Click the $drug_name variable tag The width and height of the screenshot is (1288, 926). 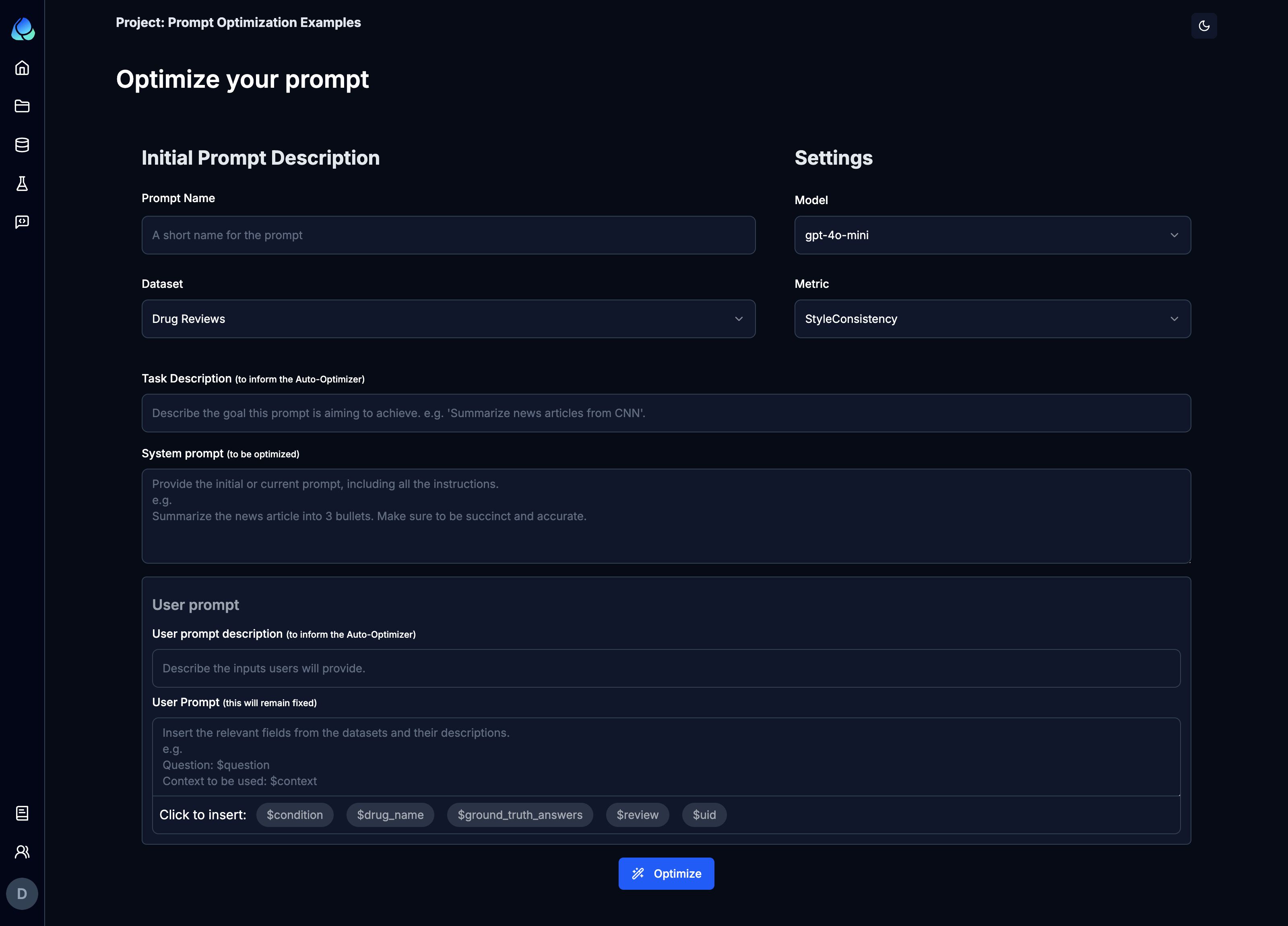tap(390, 814)
